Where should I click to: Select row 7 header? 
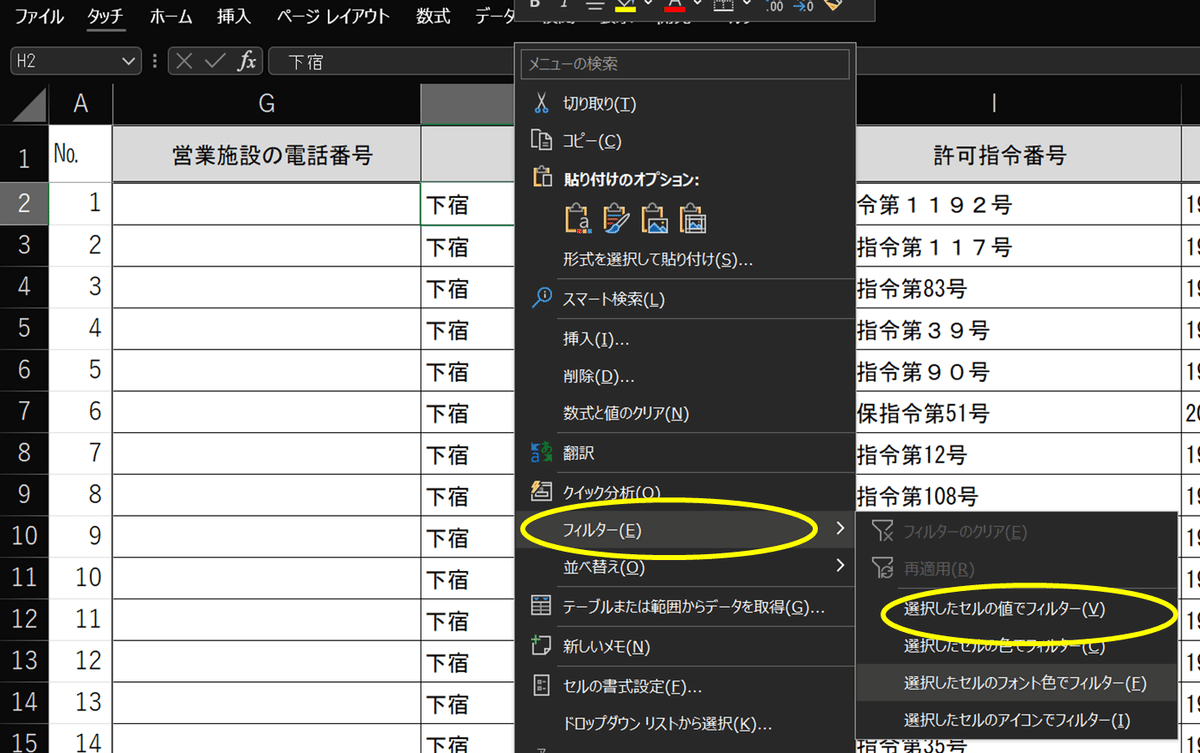click(24, 412)
